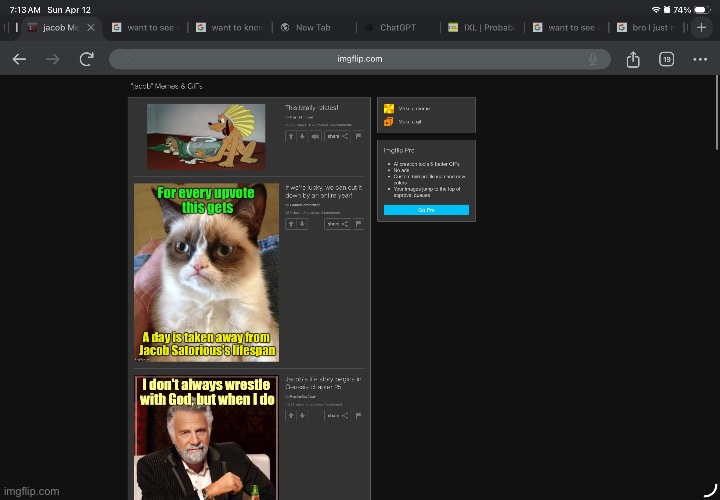Click the Make a meme pinwheel icon

[x=389, y=108]
